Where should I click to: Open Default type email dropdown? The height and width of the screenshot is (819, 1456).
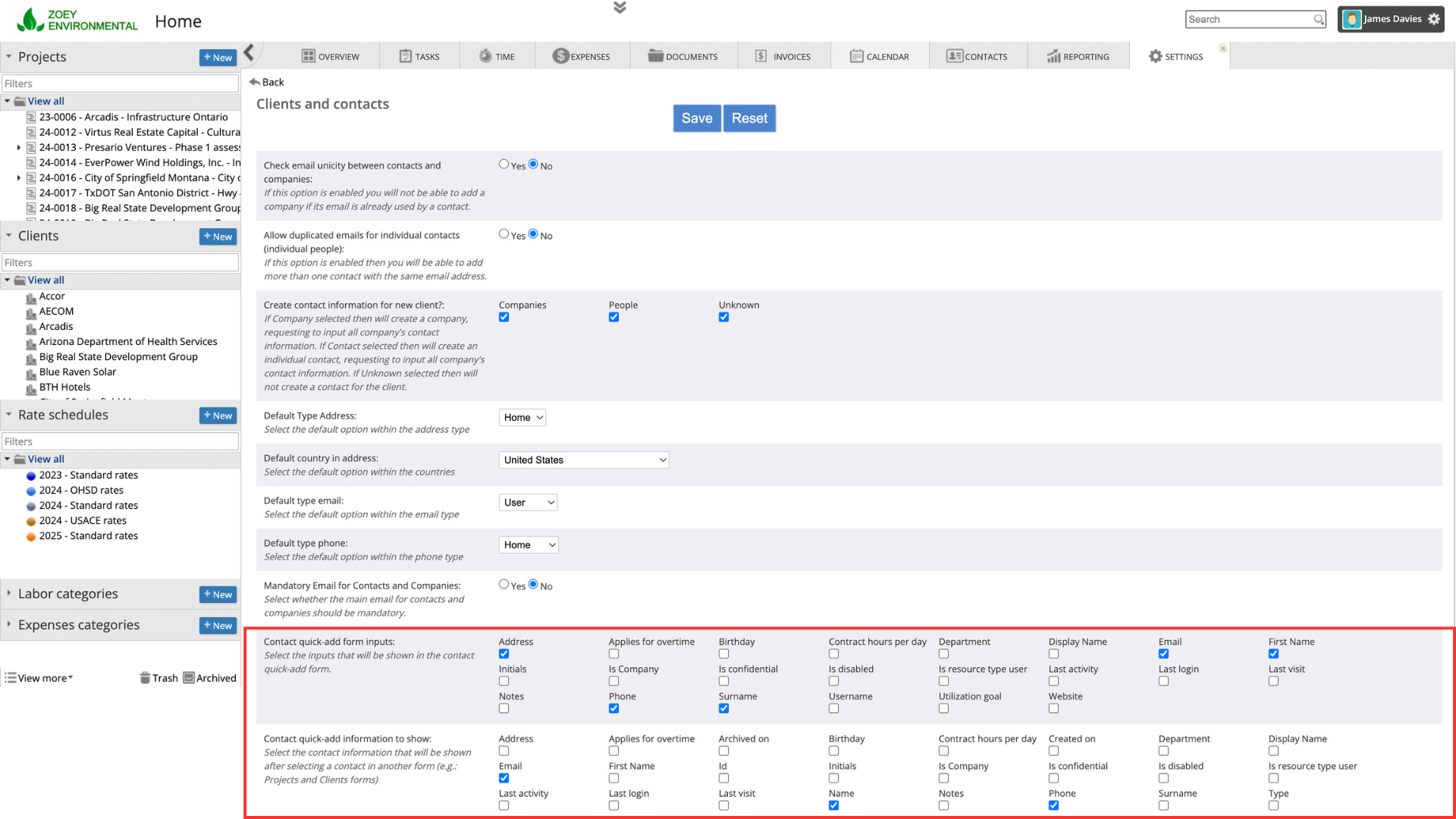coord(528,502)
